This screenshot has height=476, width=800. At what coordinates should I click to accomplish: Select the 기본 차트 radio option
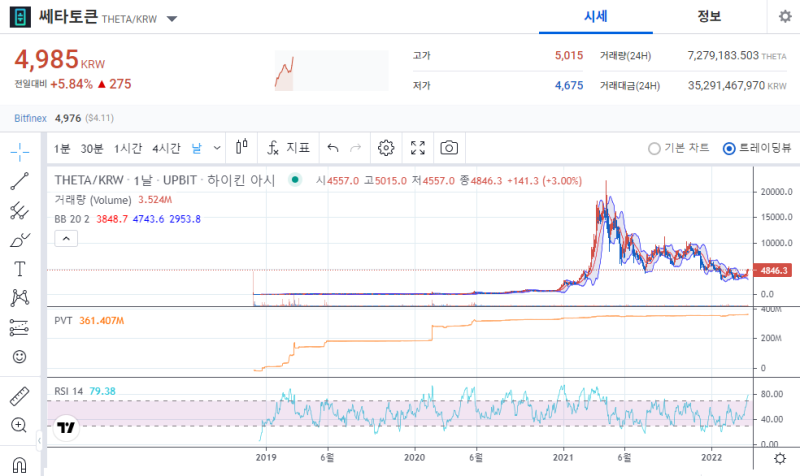tap(679, 148)
